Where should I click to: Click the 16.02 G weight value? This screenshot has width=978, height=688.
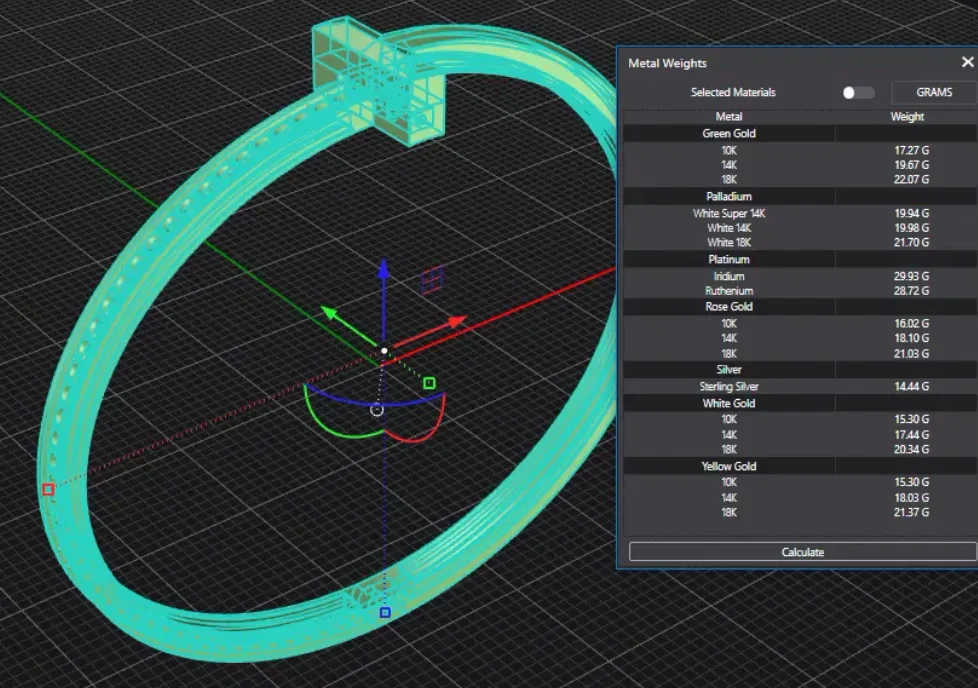[911, 324]
